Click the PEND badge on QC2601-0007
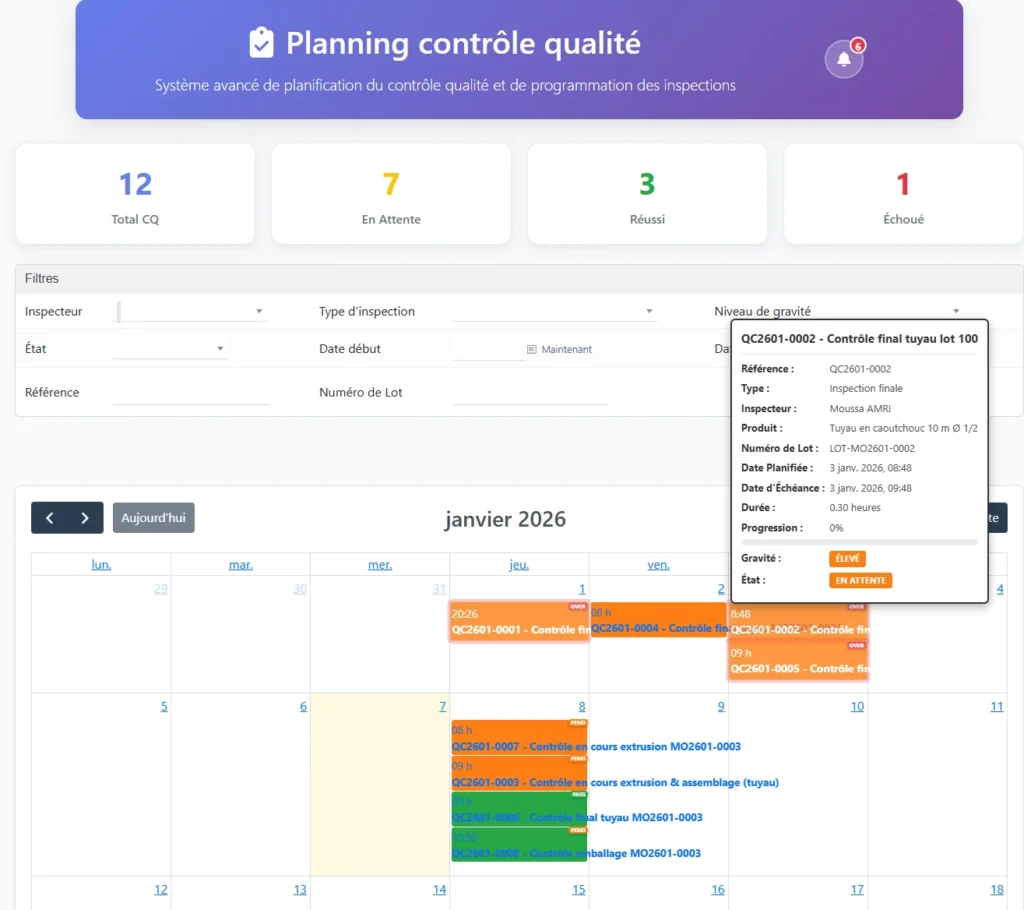1024x910 pixels. tap(579, 722)
